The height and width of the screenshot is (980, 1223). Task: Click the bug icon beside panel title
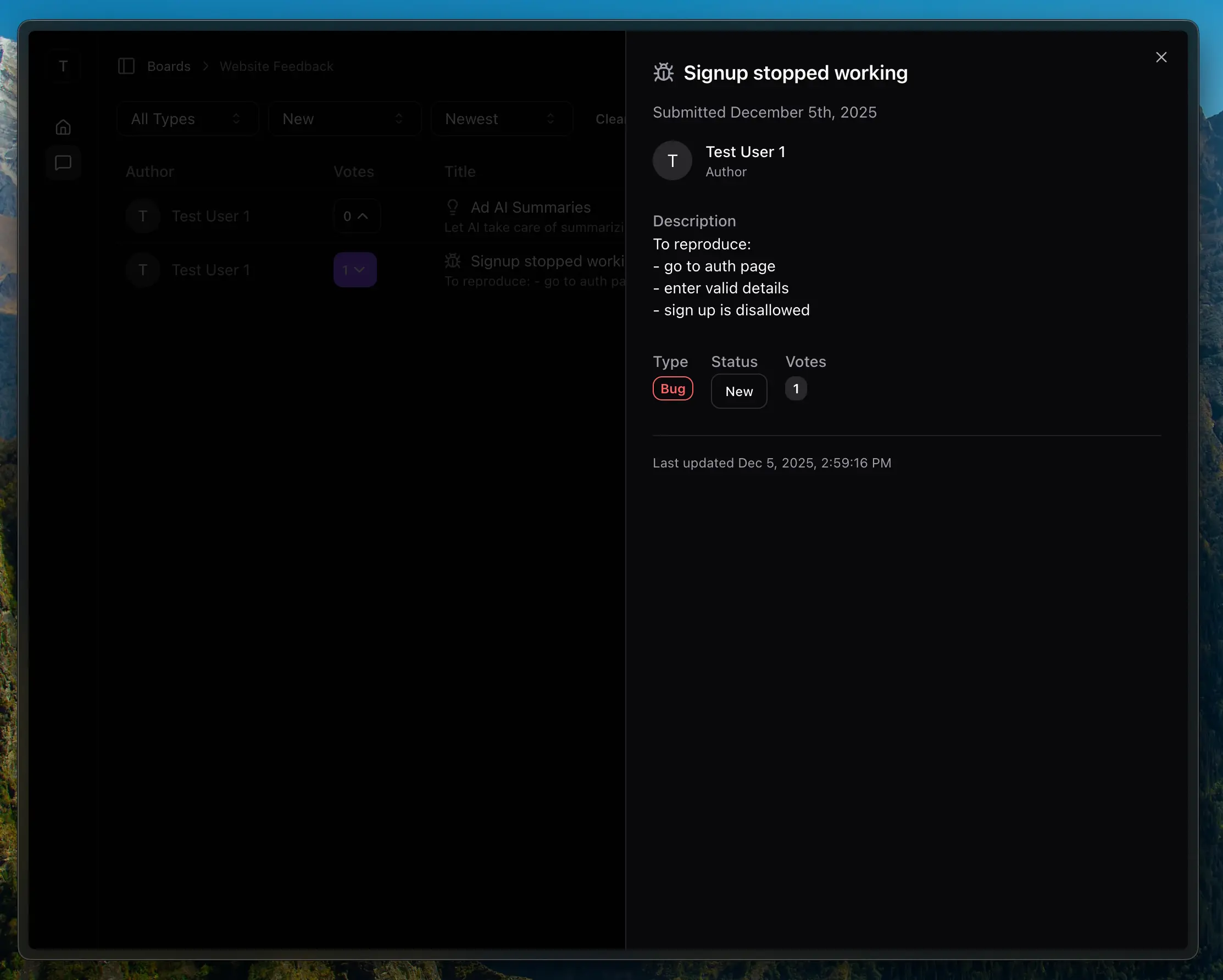663,73
